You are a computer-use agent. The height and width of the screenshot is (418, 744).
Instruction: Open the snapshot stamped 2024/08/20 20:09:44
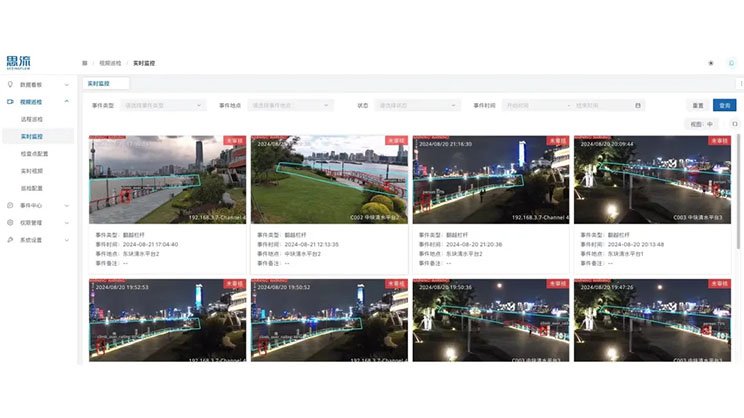[x=652, y=180]
